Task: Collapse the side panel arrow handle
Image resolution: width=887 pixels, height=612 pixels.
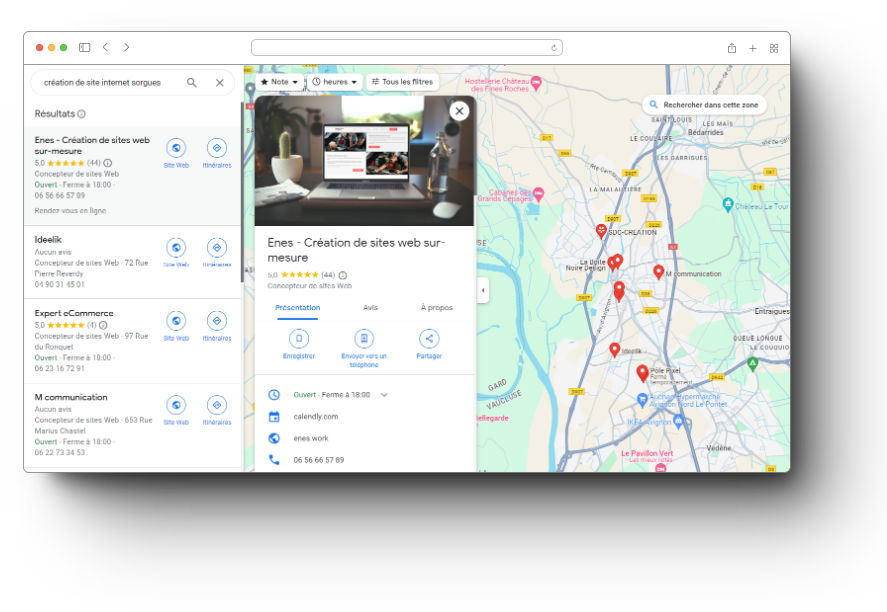Action: pos(483,290)
